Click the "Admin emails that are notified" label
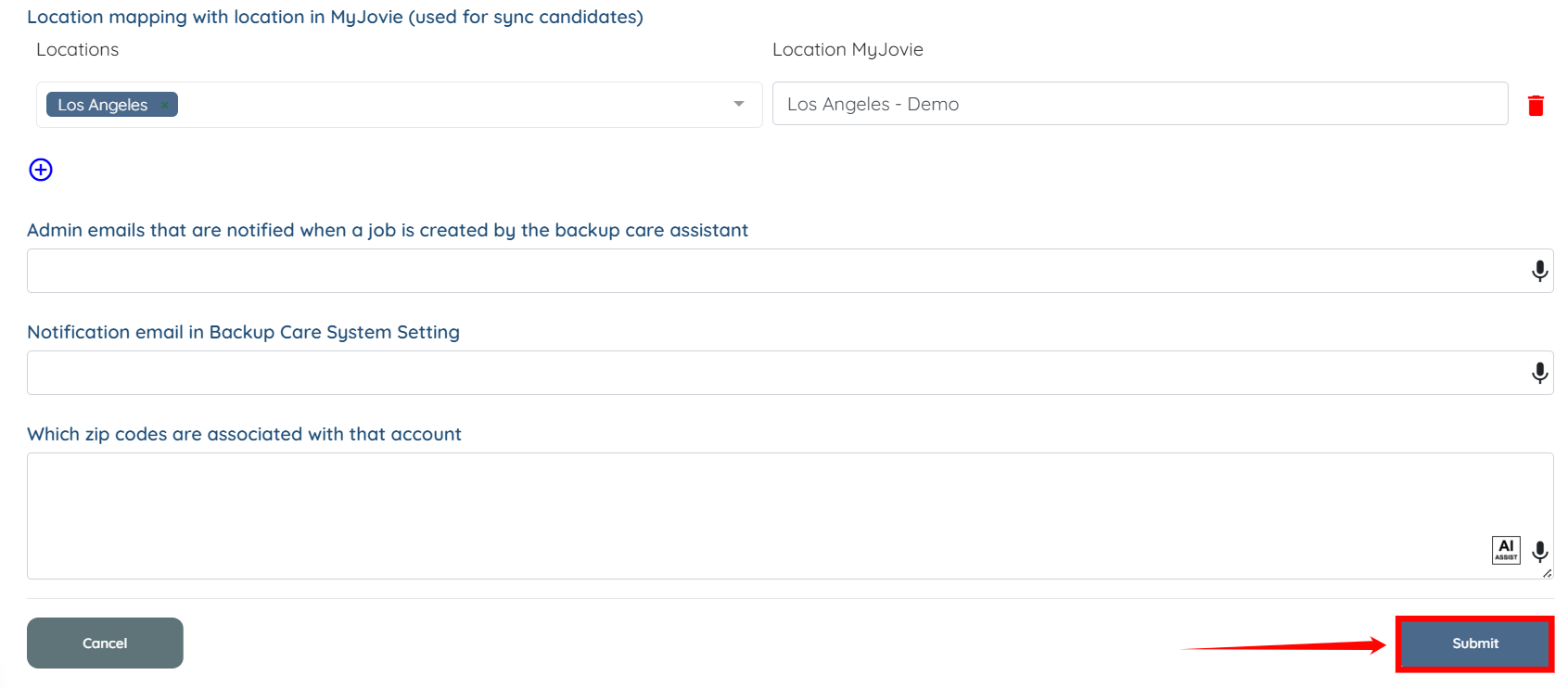The height and width of the screenshot is (688, 1568). pyautogui.click(x=387, y=230)
